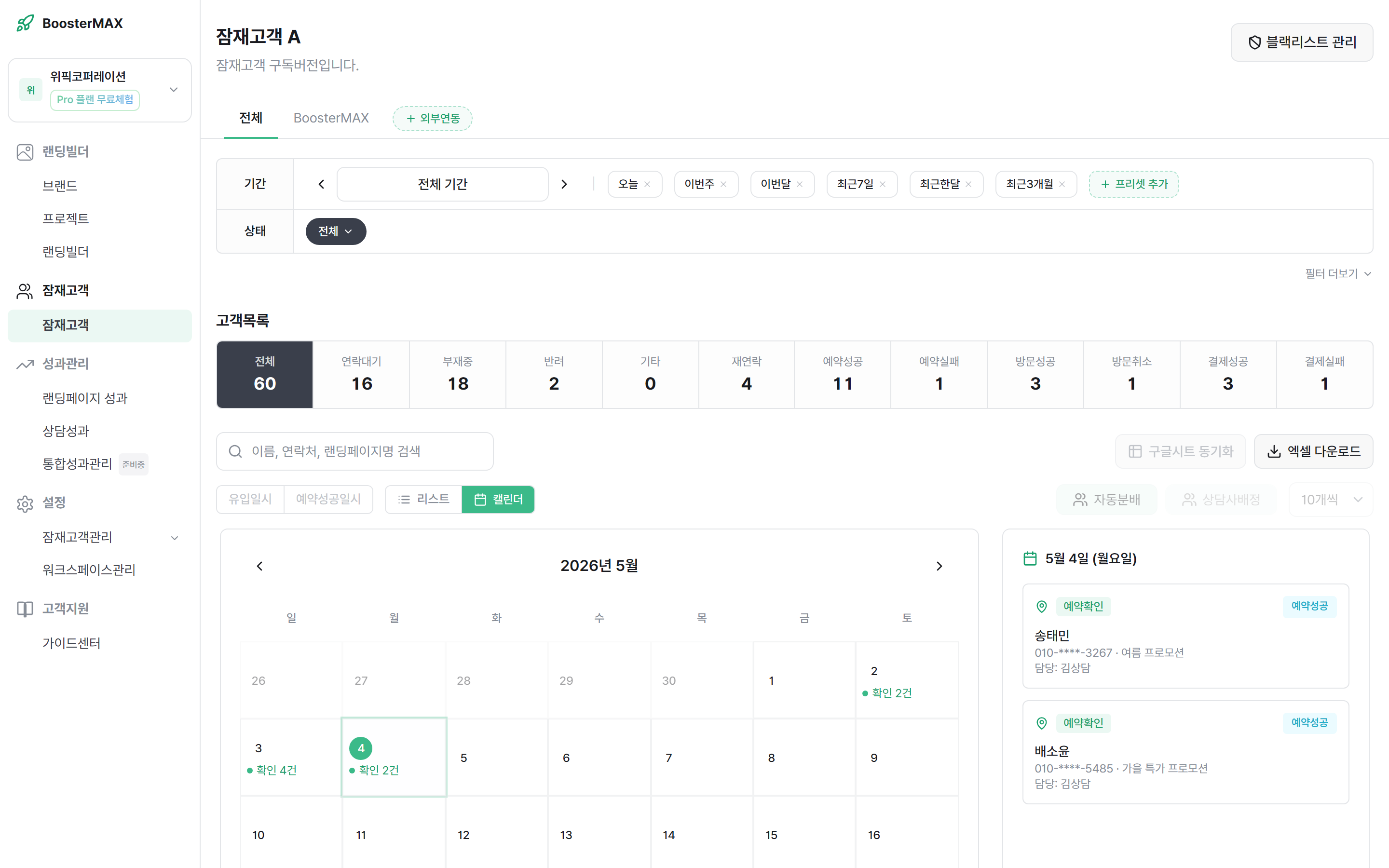This screenshot has width=1389, height=868.
Task: Open 배소윤 reservation card
Action: (1185, 752)
